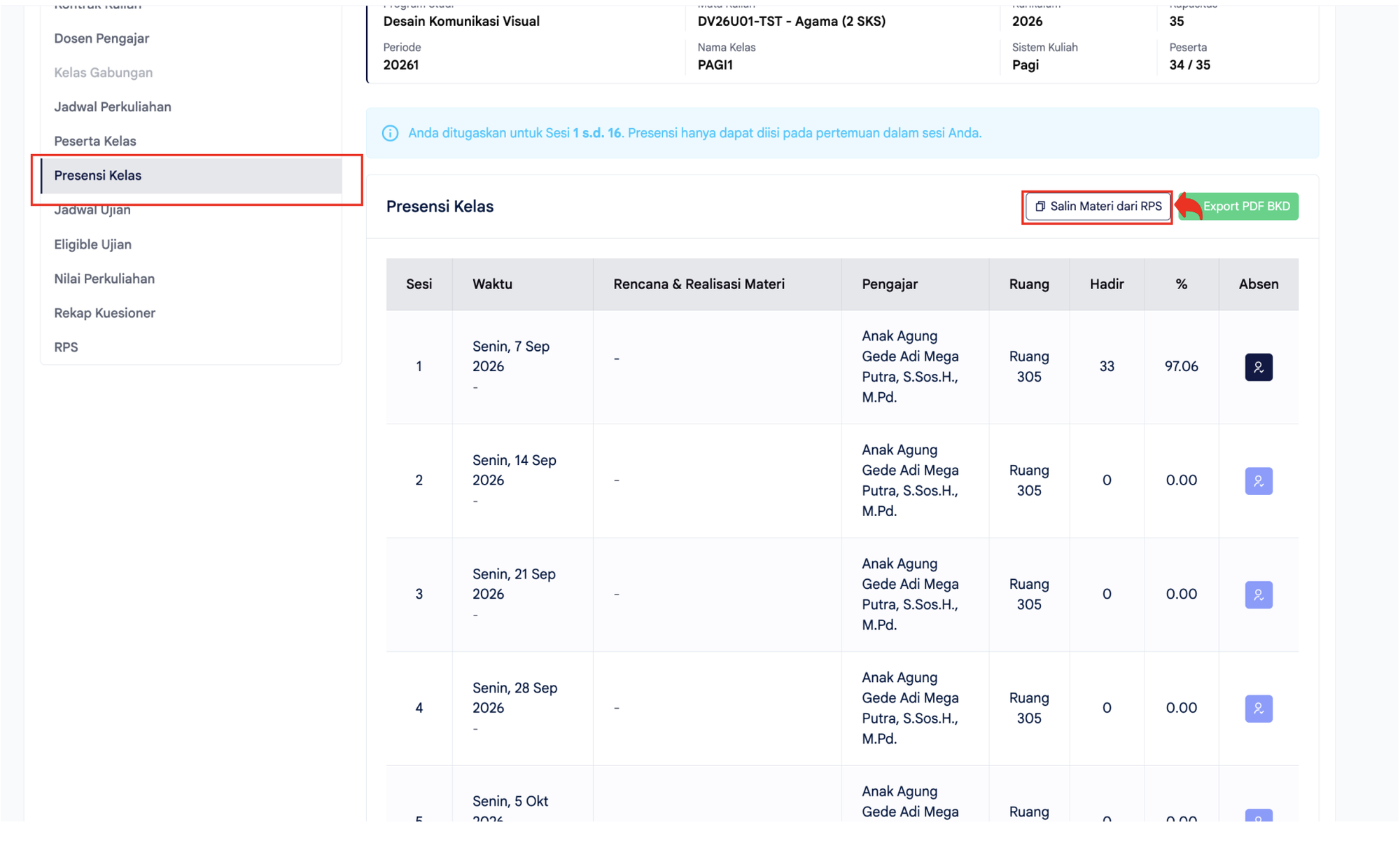1400x848 pixels.
Task: Go to Eligible Ujian
Action: click(x=92, y=244)
